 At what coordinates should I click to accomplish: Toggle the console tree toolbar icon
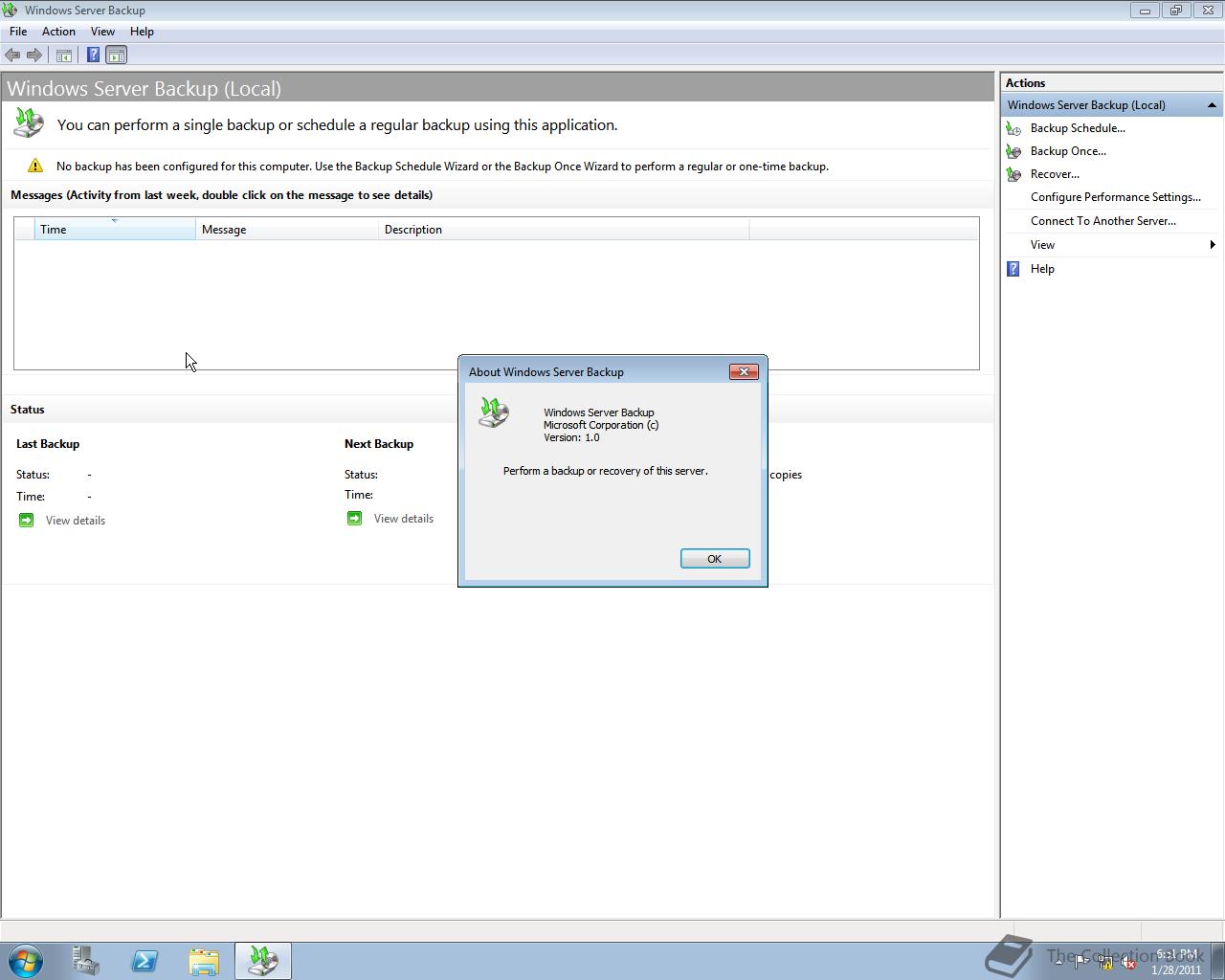pyautogui.click(x=64, y=56)
